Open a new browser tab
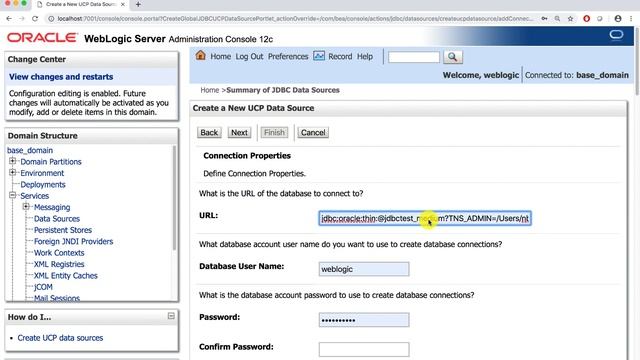 pos(138,4)
